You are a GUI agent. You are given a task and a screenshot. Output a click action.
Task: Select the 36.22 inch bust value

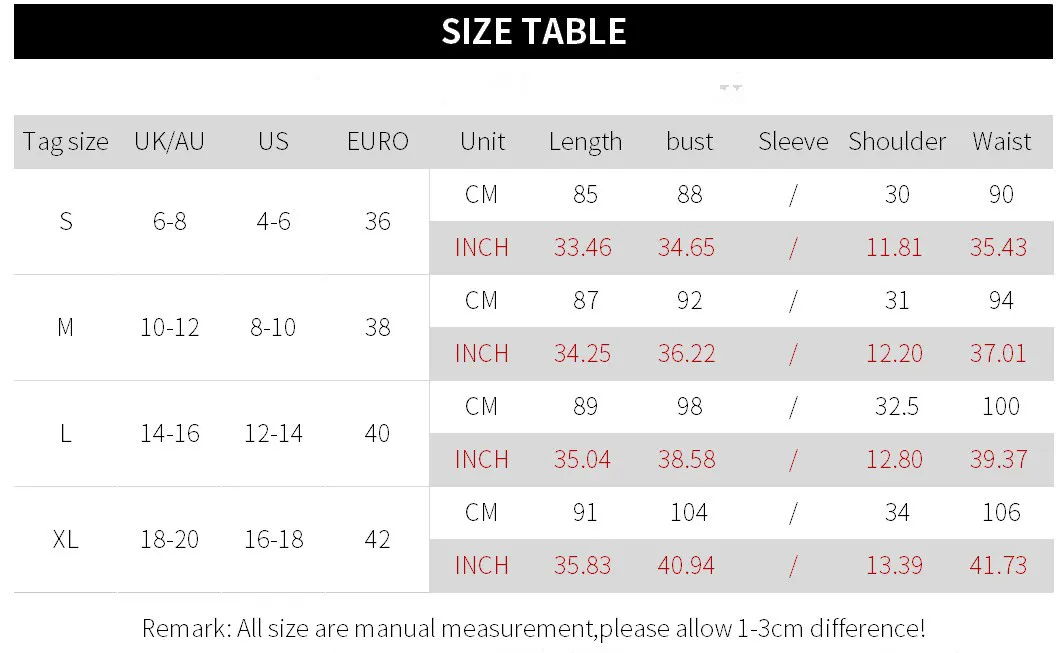(x=687, y=354)
